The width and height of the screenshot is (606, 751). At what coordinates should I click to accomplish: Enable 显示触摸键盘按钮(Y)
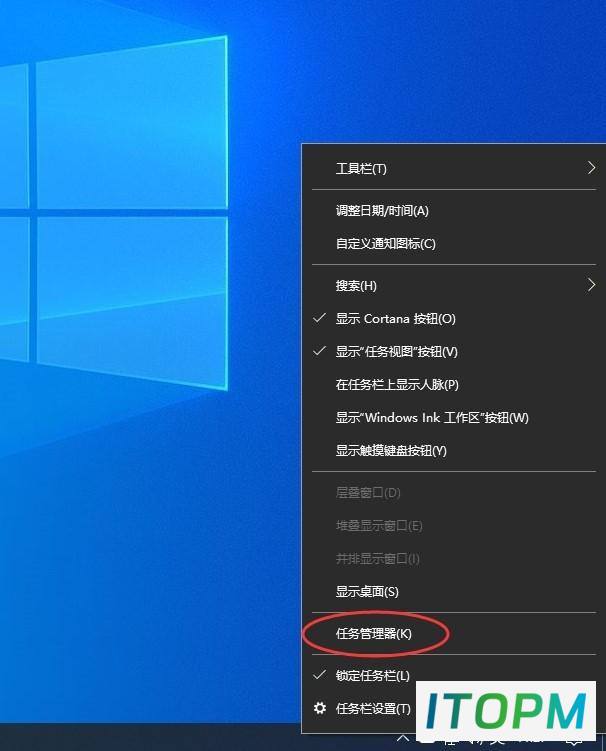tap(454, 451)
